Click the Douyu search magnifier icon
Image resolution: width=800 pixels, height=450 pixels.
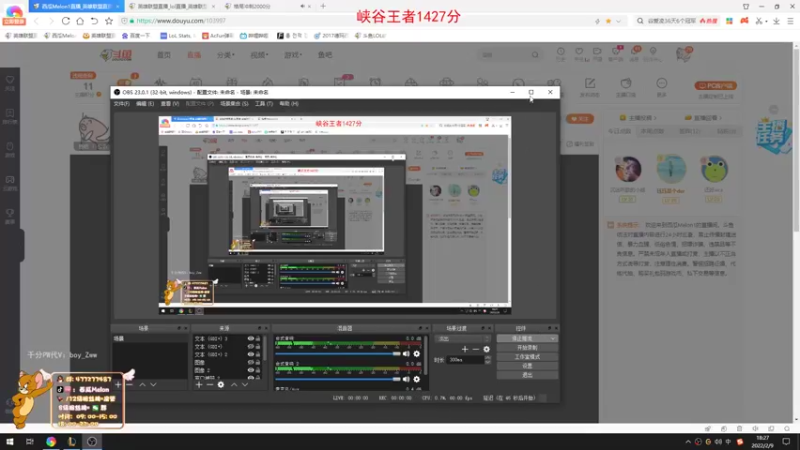coord(535,55)
